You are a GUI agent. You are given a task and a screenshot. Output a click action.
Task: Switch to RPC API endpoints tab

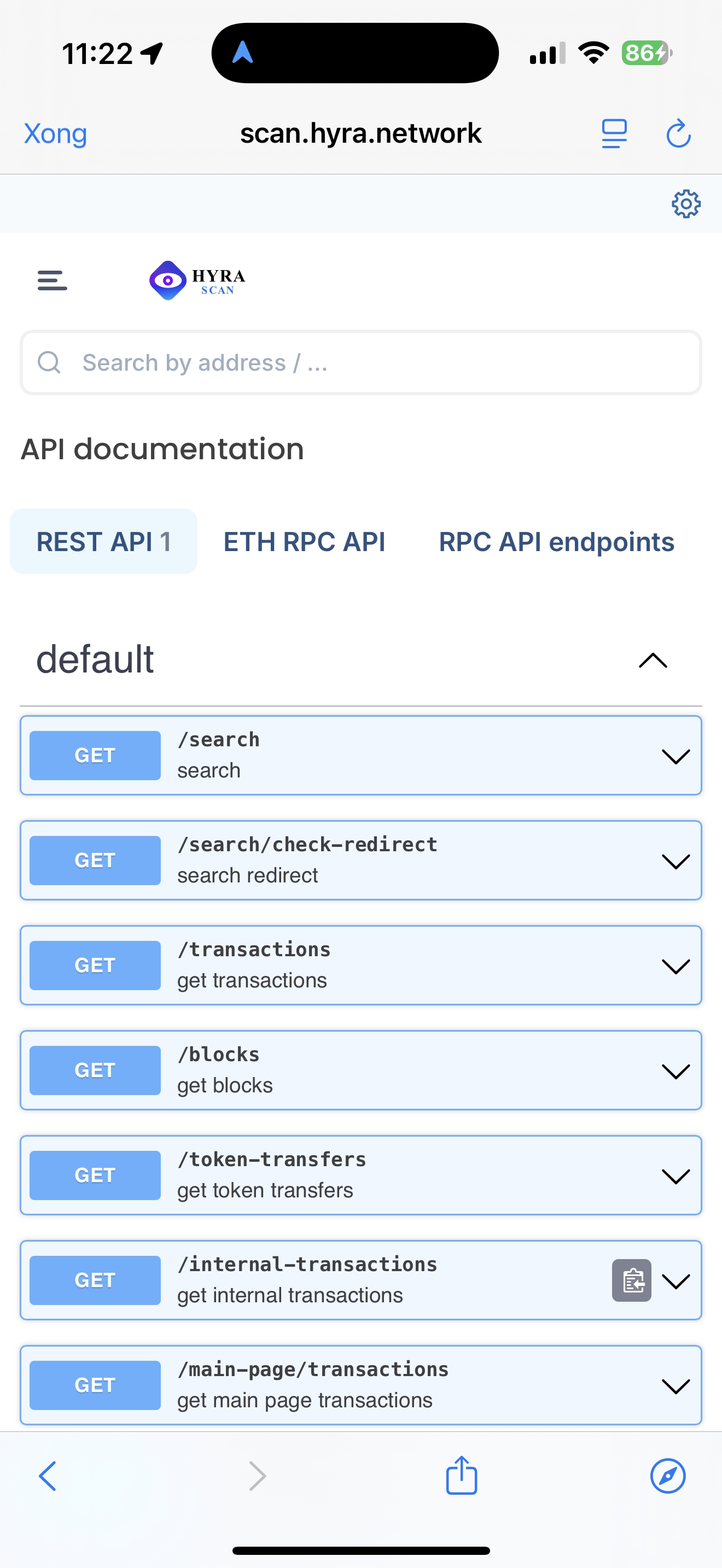pos(556,542)
